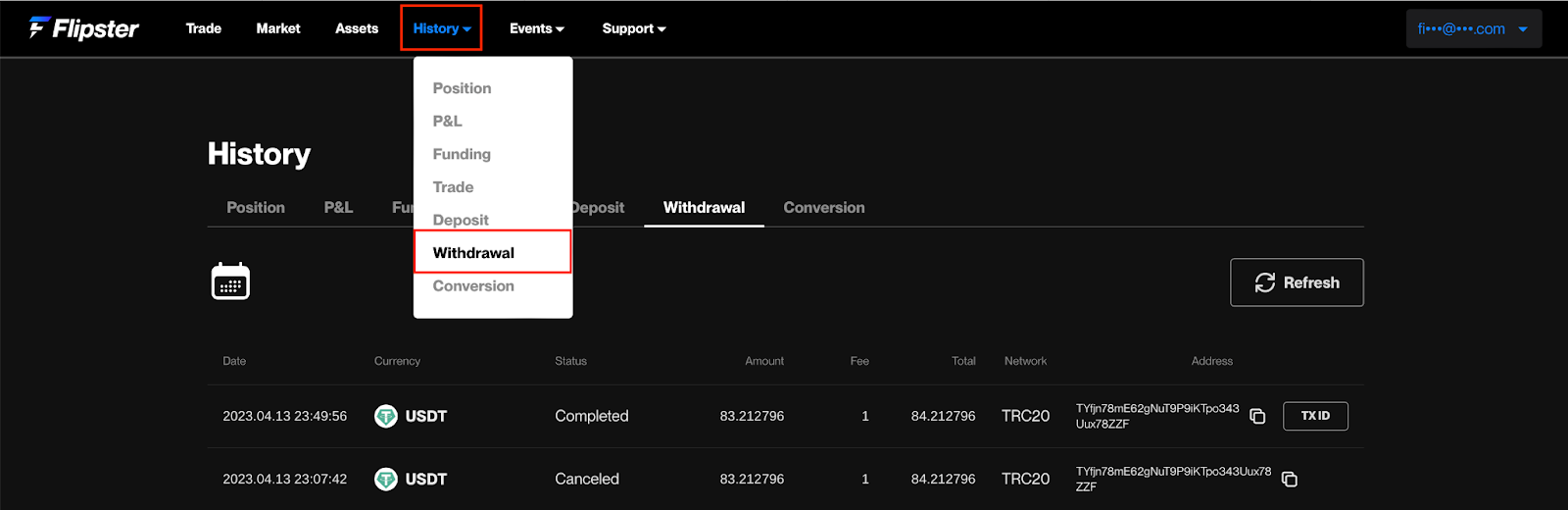The height and width of the screenshot is (510, 1568).
Task: Switch to the P&L tab
Action: coord(338,208)
